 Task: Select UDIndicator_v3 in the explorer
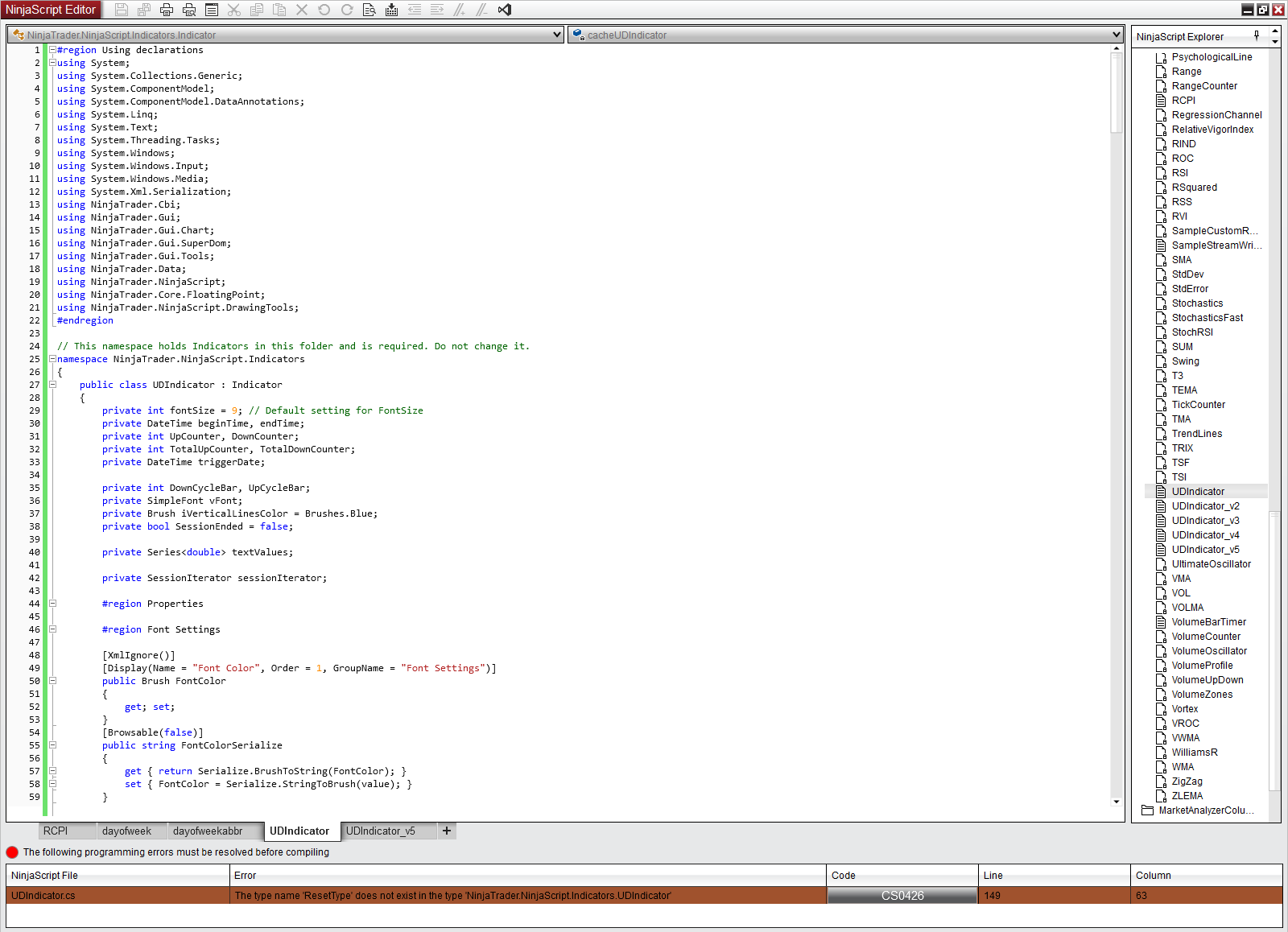coord(1205,521)
